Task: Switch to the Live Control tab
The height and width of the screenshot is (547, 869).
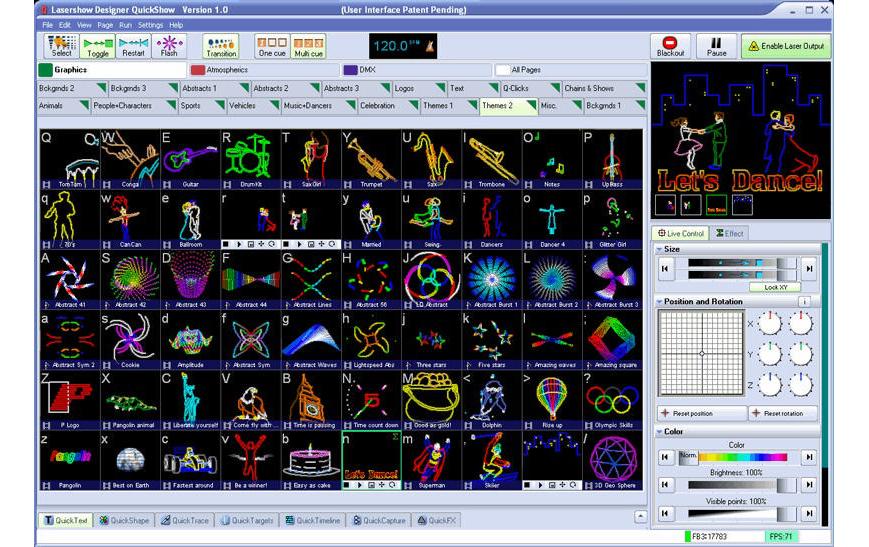Action: [x=681, y=233]
